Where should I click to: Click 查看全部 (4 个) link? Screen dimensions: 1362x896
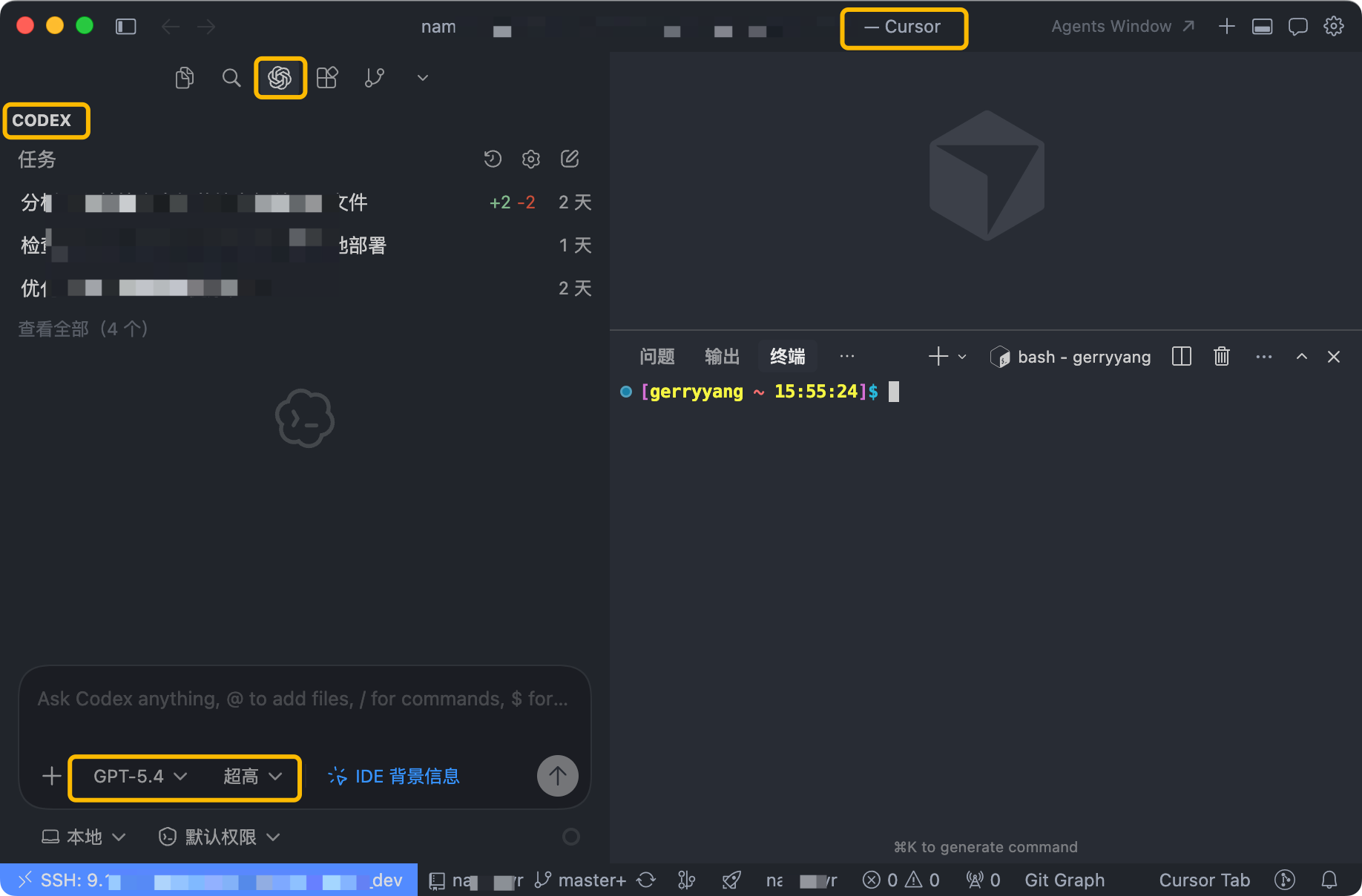(83, 329)
